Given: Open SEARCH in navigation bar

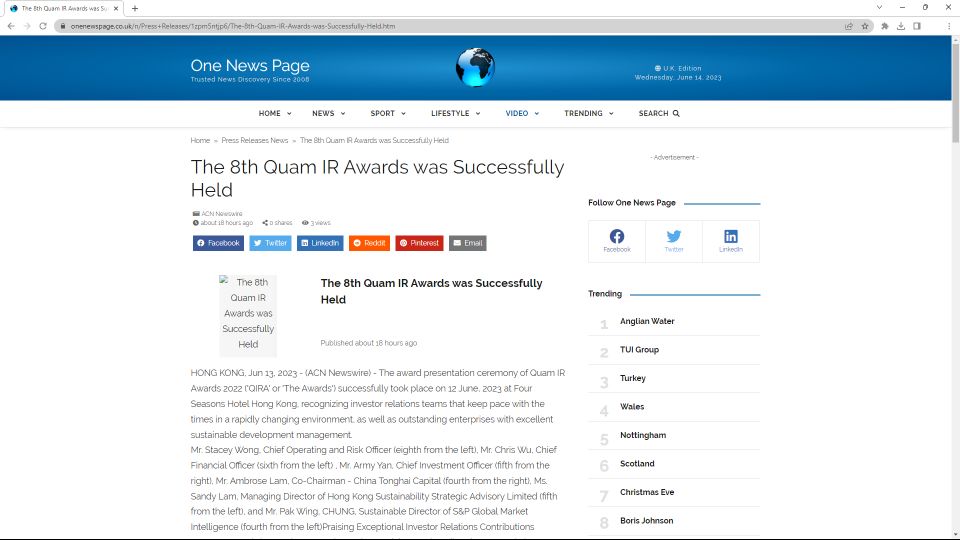Looking at the screenshot, I should [x=659, y=113].
